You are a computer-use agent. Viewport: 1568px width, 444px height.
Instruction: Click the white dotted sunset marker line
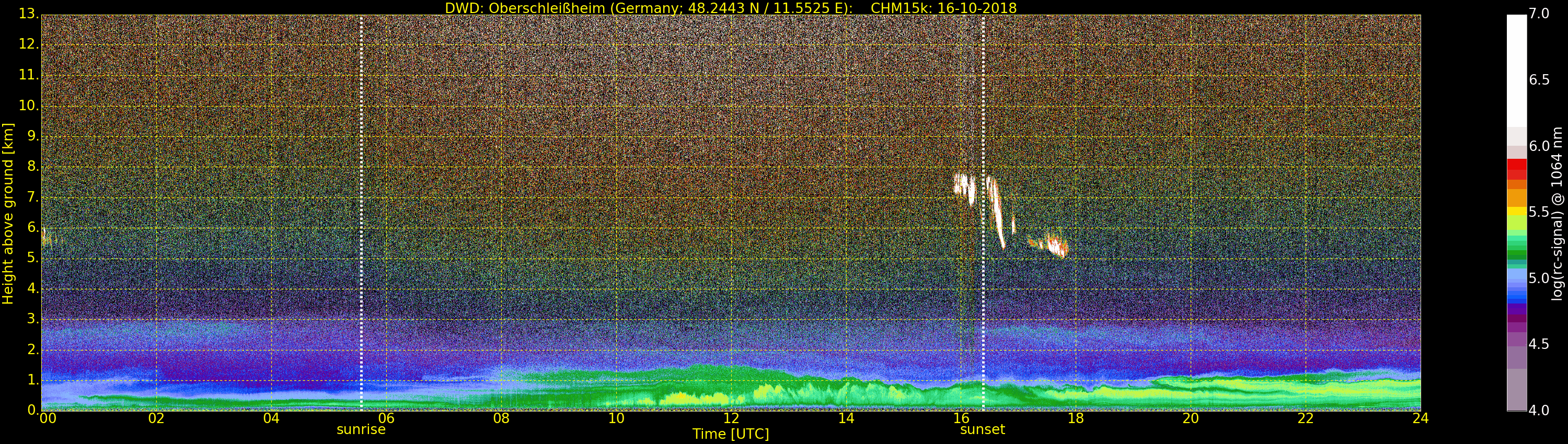983,213
